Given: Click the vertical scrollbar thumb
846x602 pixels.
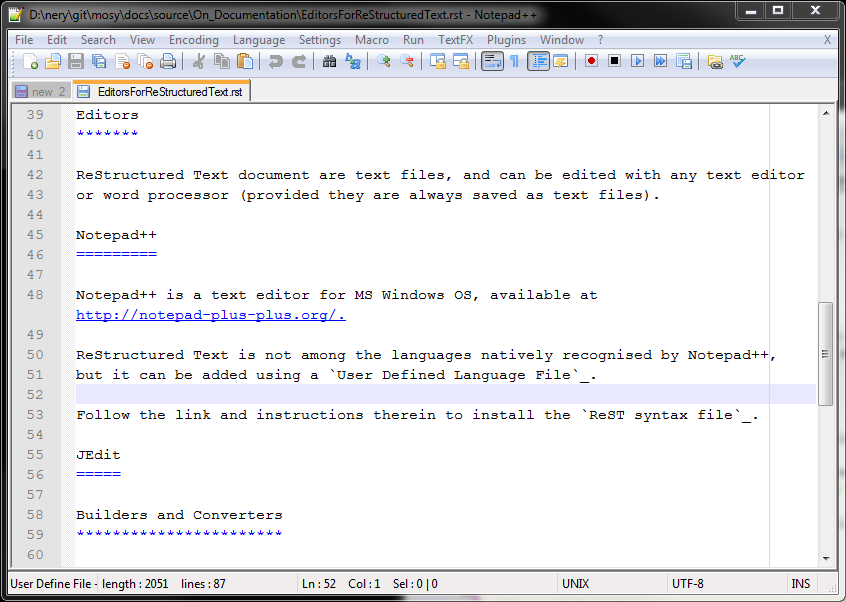Looking at the screenshot, I should [x=825, y=354].
